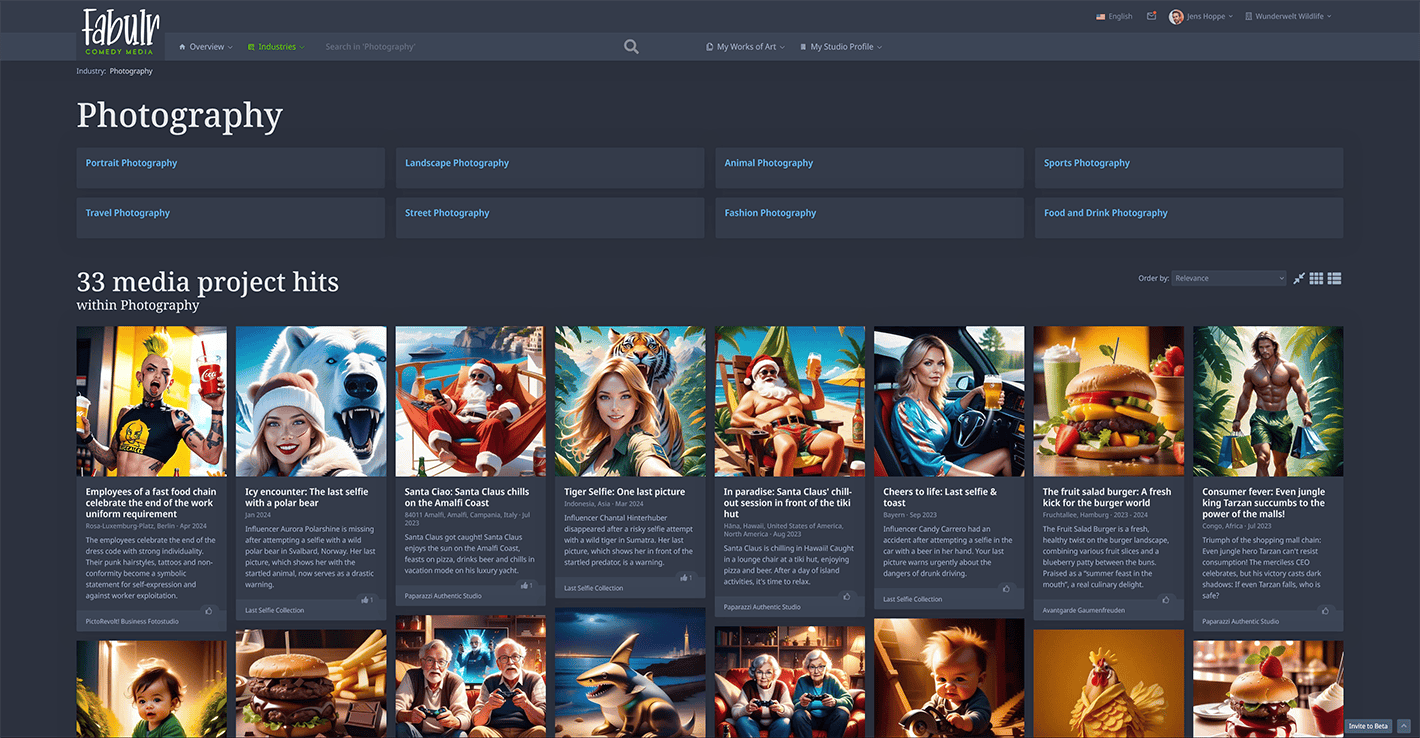
Task: Toggle the like on the Santa Ciao project
Action: pos(526,585)
